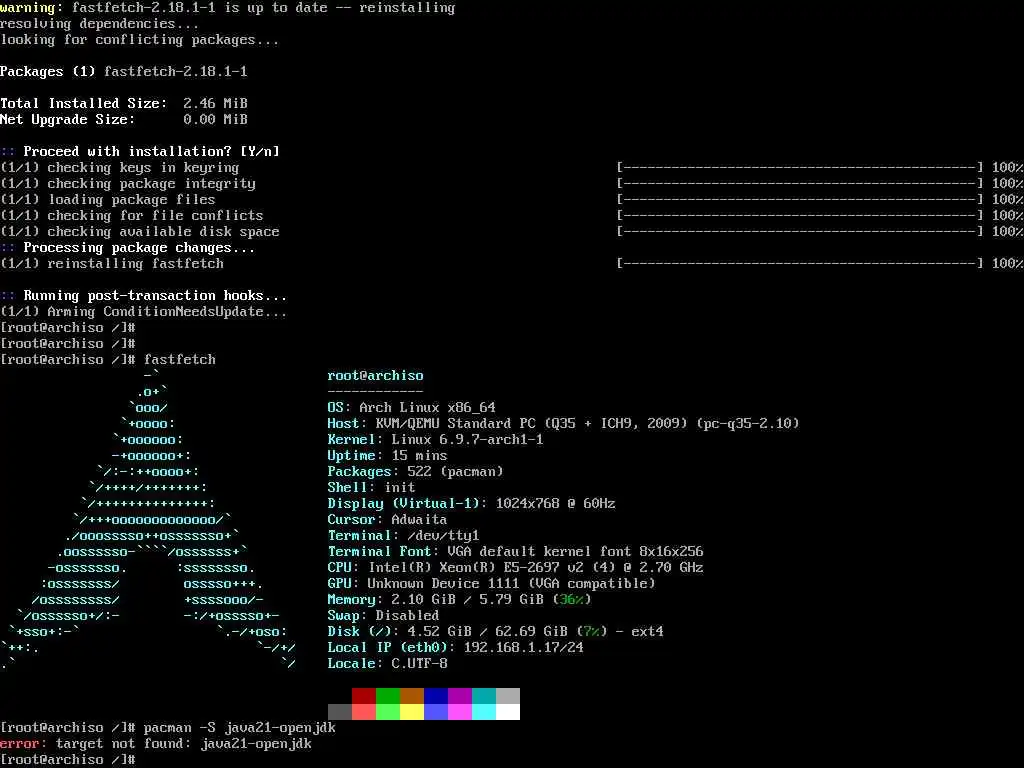
Task: Click the green '7%' disk usage percentage
Action: click(592, 632)
